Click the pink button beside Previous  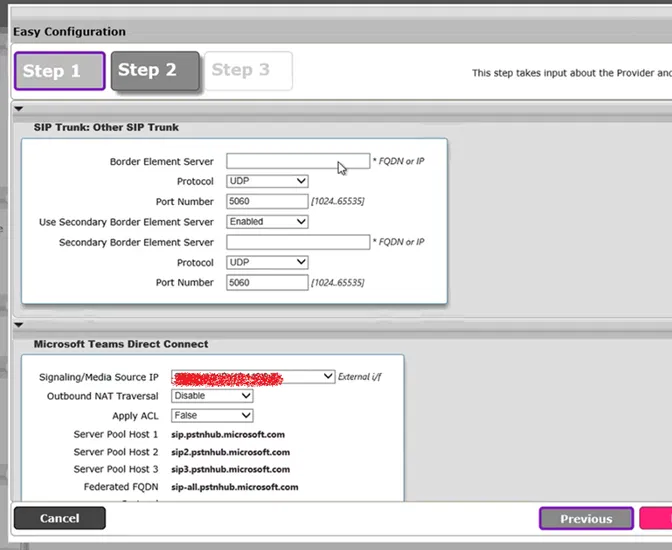coord(656,519)
